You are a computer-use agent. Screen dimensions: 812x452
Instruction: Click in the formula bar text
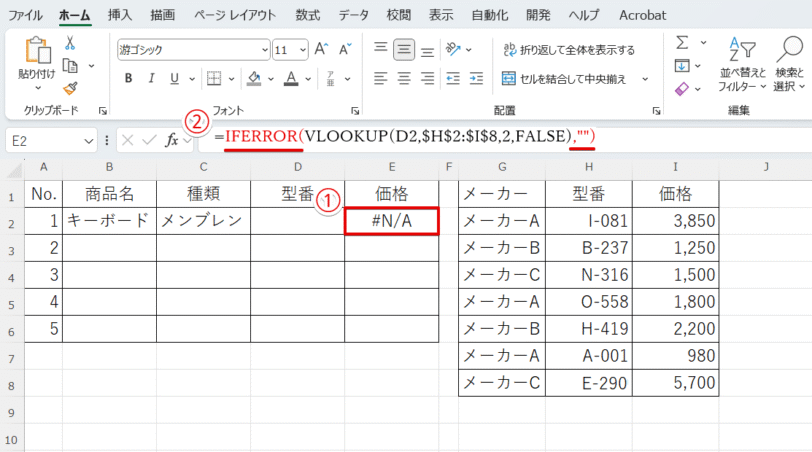coord(405,136)
